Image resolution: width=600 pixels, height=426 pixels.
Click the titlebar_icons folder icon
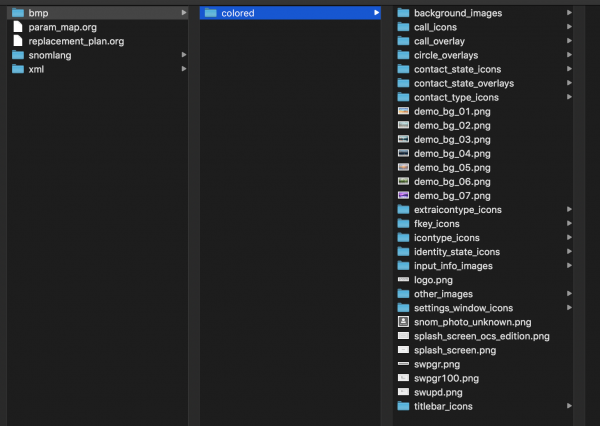404,406
